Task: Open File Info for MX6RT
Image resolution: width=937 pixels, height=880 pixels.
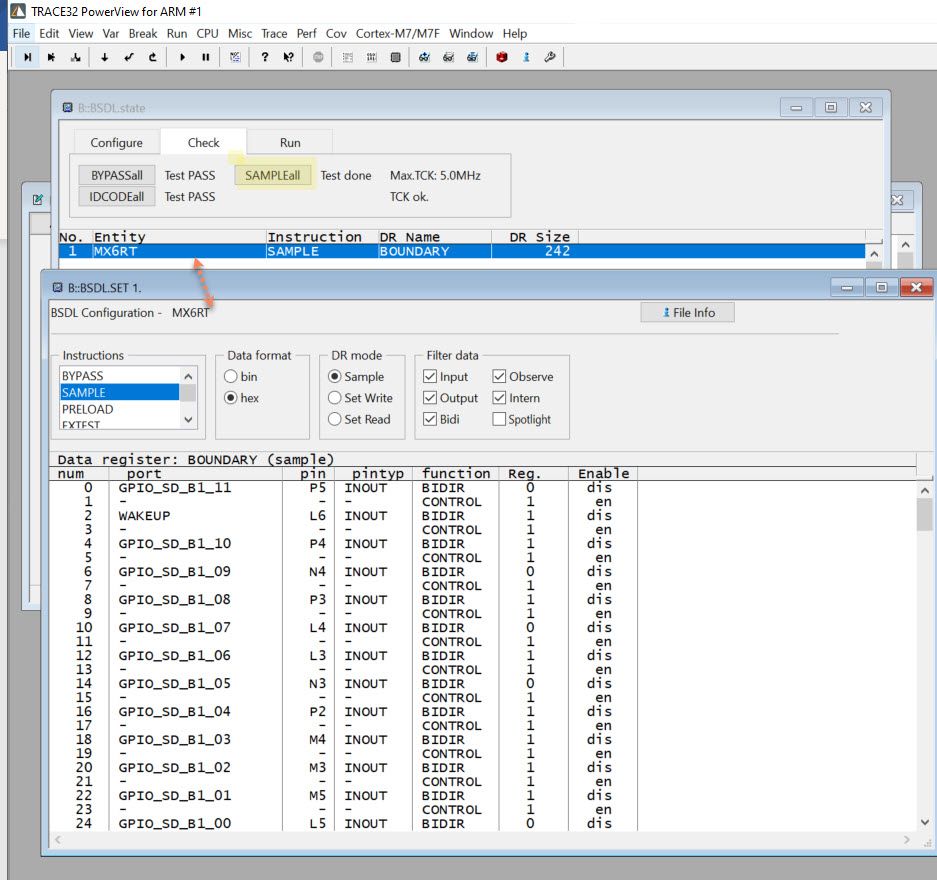Action: coord(687,312)
